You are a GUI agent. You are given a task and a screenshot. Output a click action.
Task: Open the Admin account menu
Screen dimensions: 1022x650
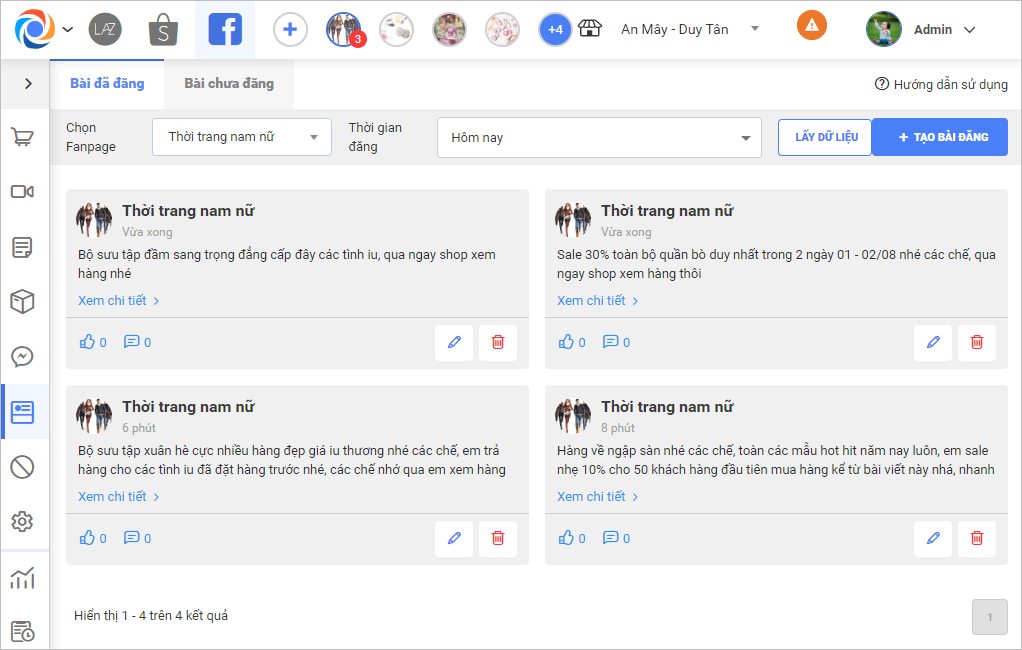click(944, 30)
